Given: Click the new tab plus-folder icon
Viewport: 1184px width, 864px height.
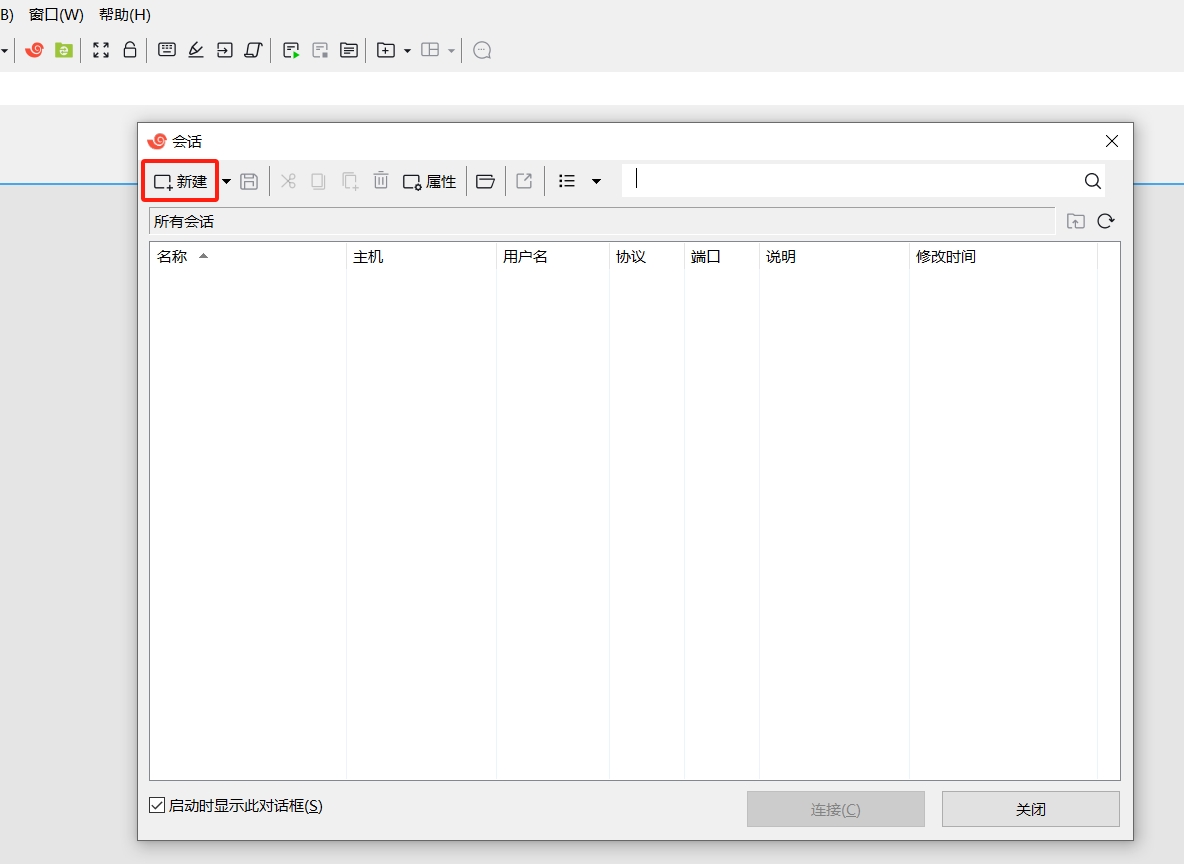Looking at the screenshot, I should pos(386,51).
